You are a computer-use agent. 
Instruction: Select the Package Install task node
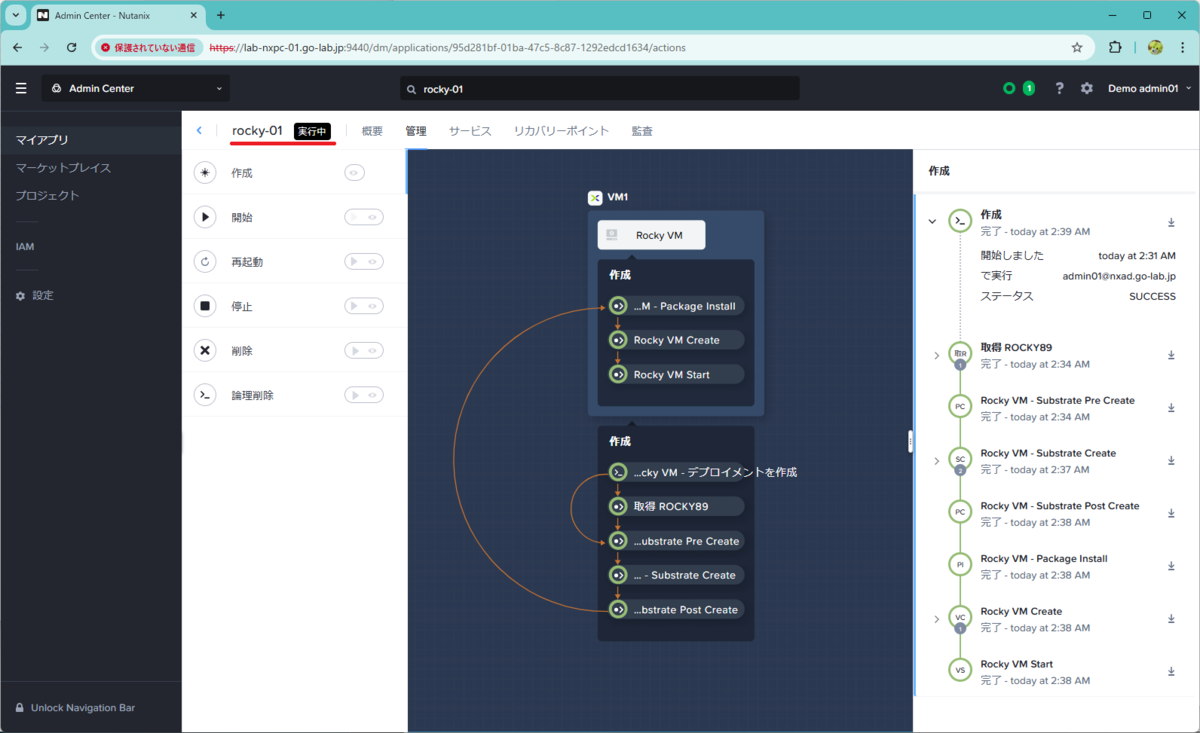(x=677, y=306)
